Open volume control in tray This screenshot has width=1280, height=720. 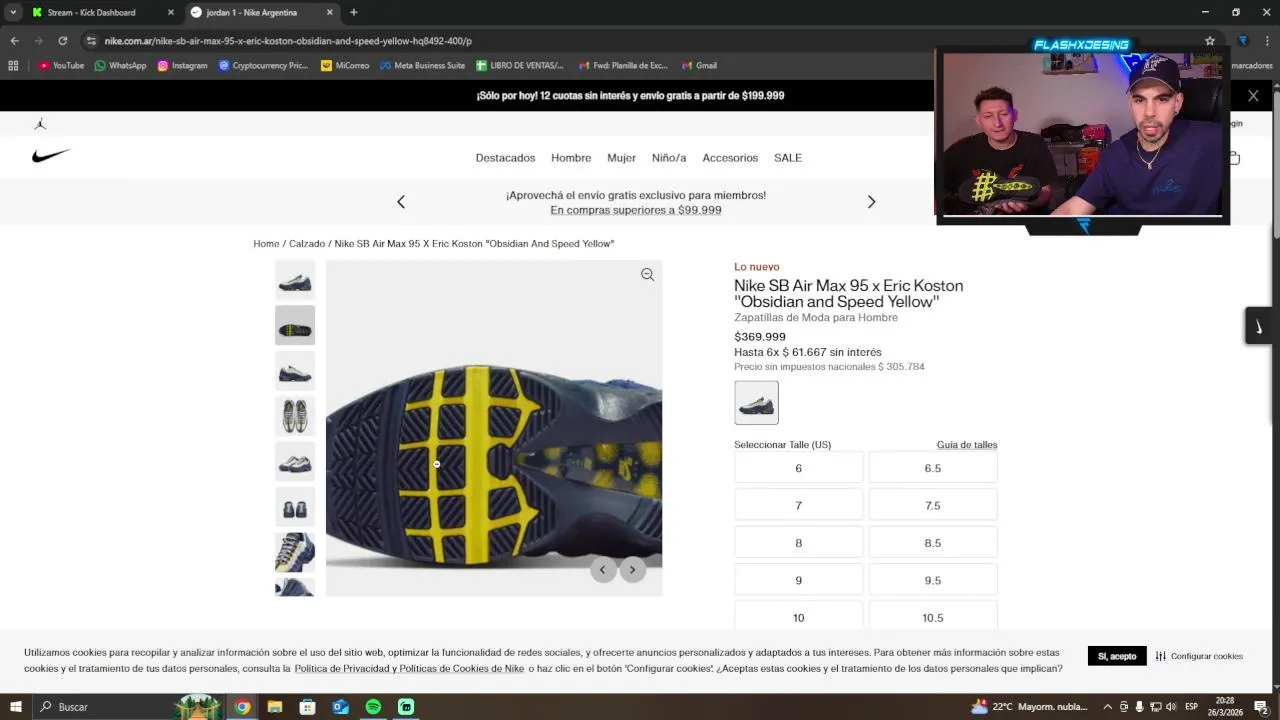pos(1170,707)
